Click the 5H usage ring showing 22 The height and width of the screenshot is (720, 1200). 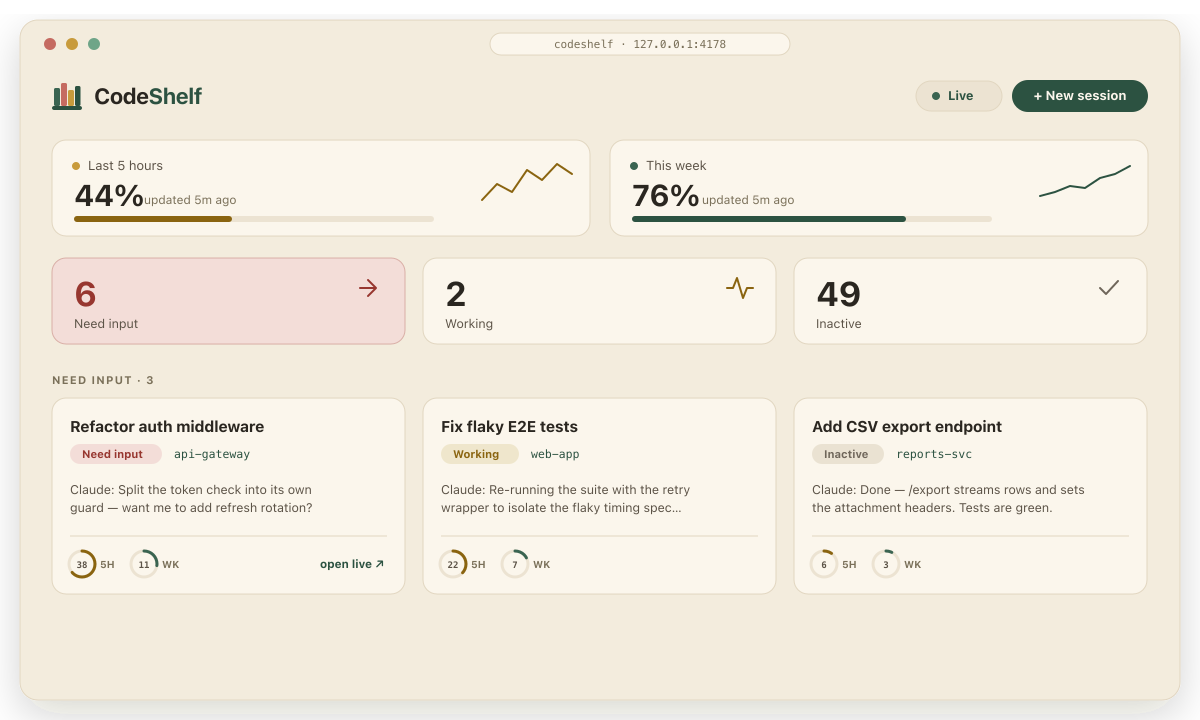tap(453, 564)
